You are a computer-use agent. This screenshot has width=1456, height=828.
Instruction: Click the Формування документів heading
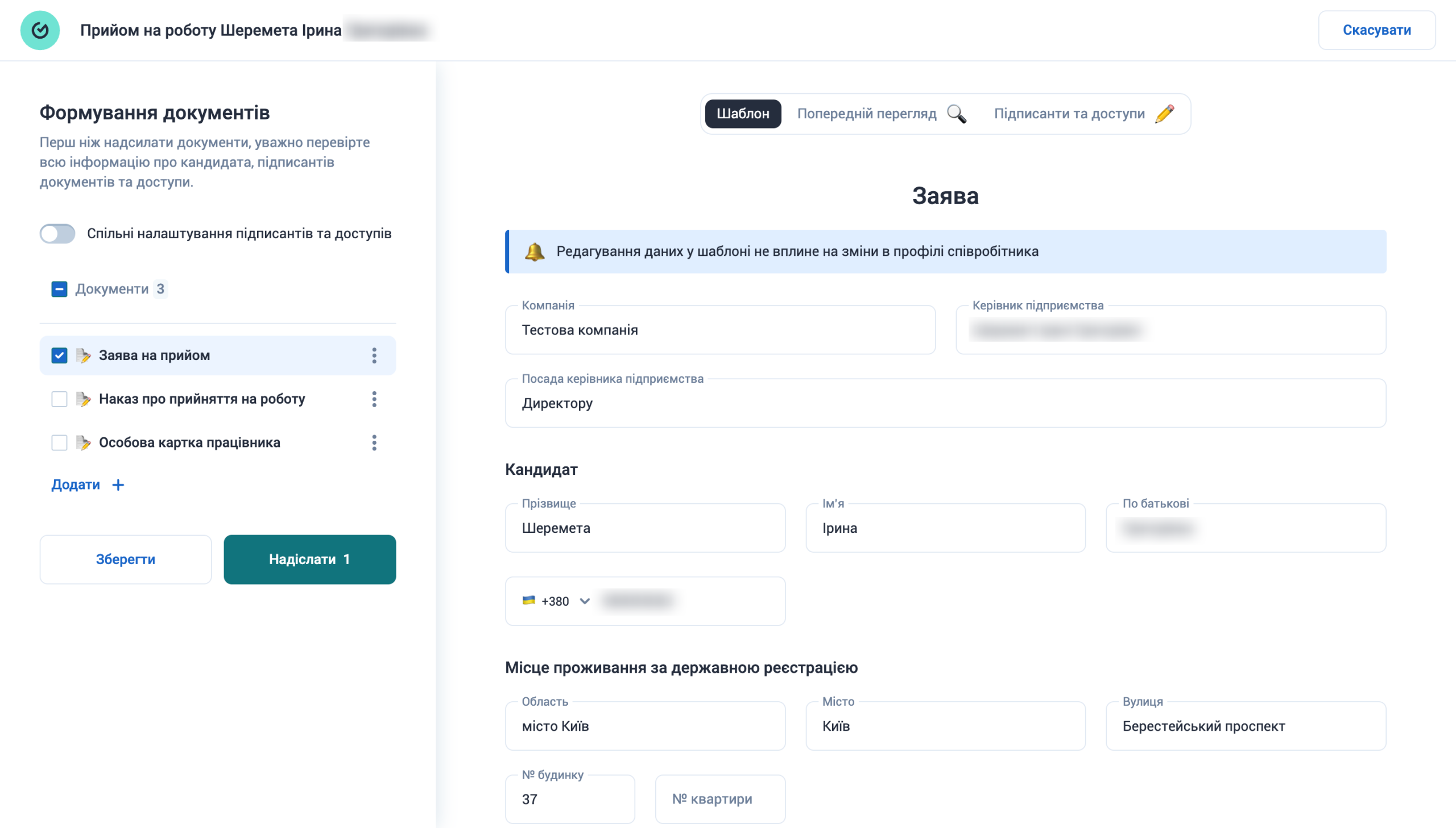pyautogui.click(x=155, y=113)
